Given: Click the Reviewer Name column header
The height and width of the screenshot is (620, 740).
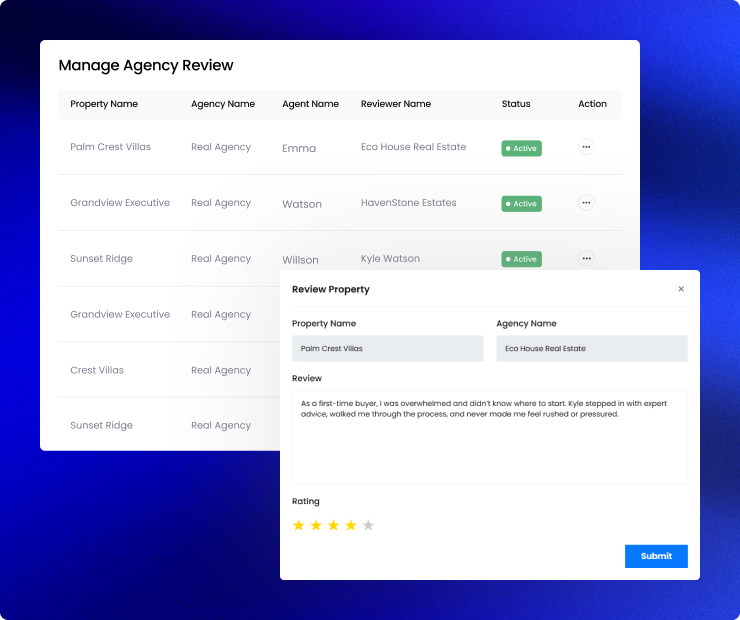Looking at the screenshot, I should tap(396, 104).
